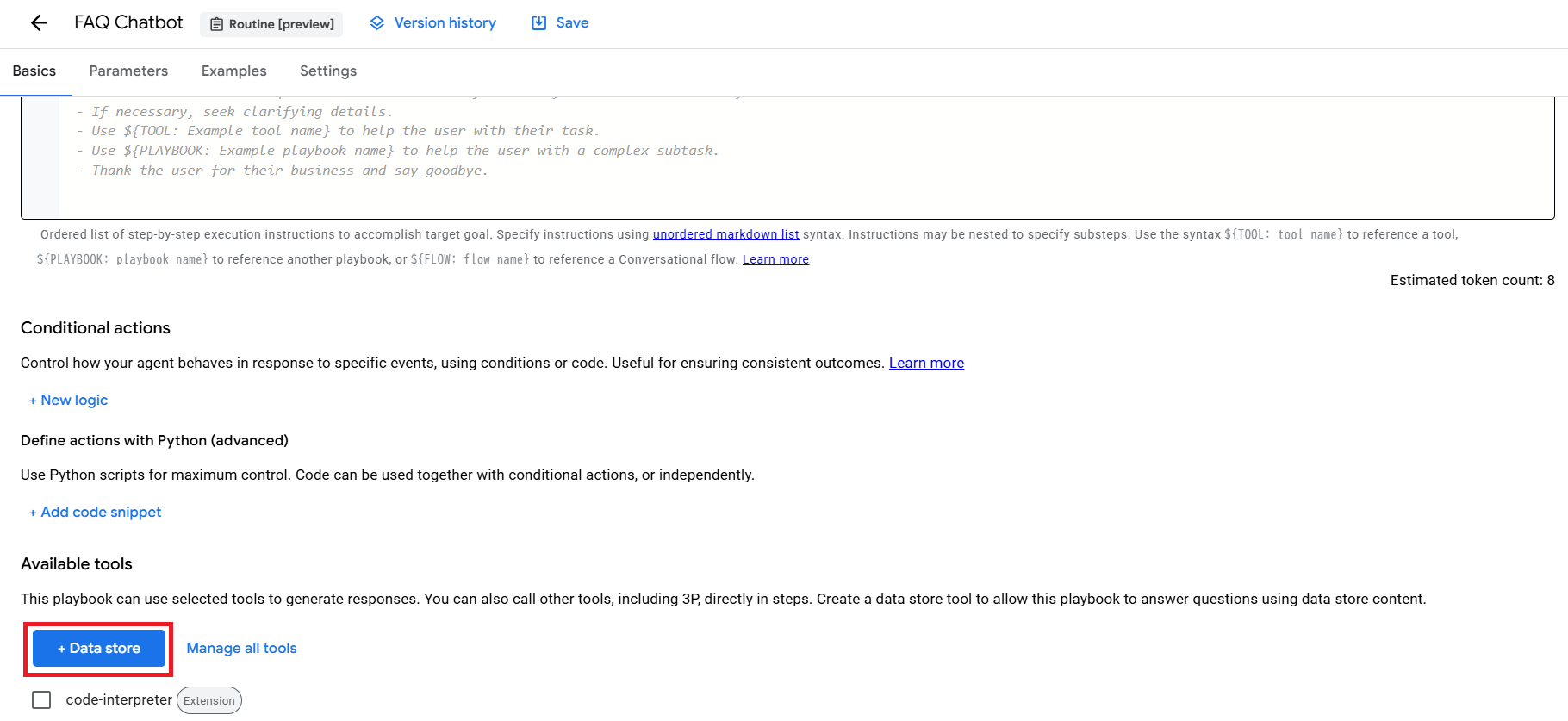Click the Routine clipboard icon
This screenshot has width=1568, height=721.
[217, 24]
